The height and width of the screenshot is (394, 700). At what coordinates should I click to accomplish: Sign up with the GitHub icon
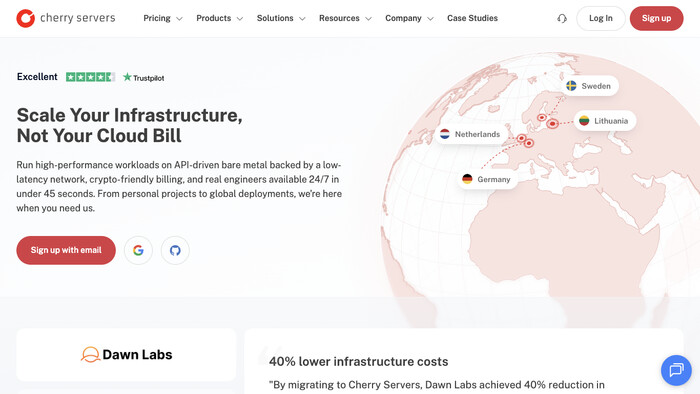(x=175, y=250)
